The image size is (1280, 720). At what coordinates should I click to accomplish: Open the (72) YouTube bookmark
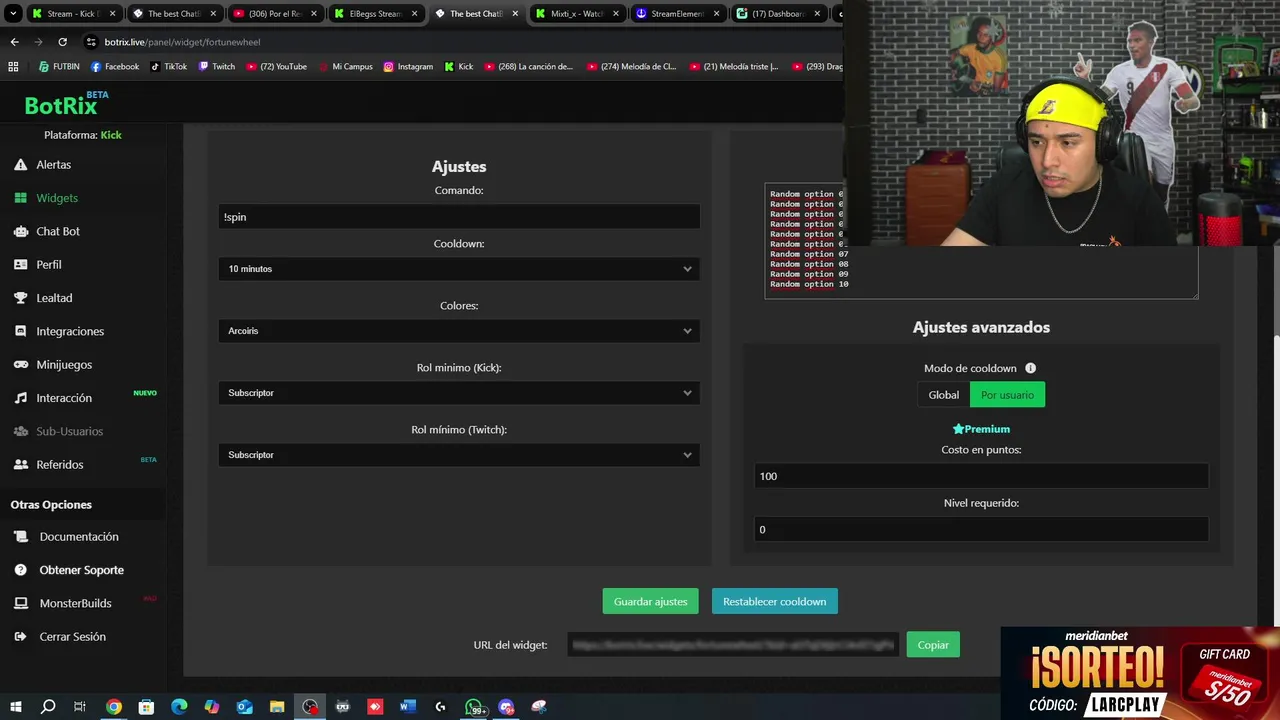pos(276,67)
